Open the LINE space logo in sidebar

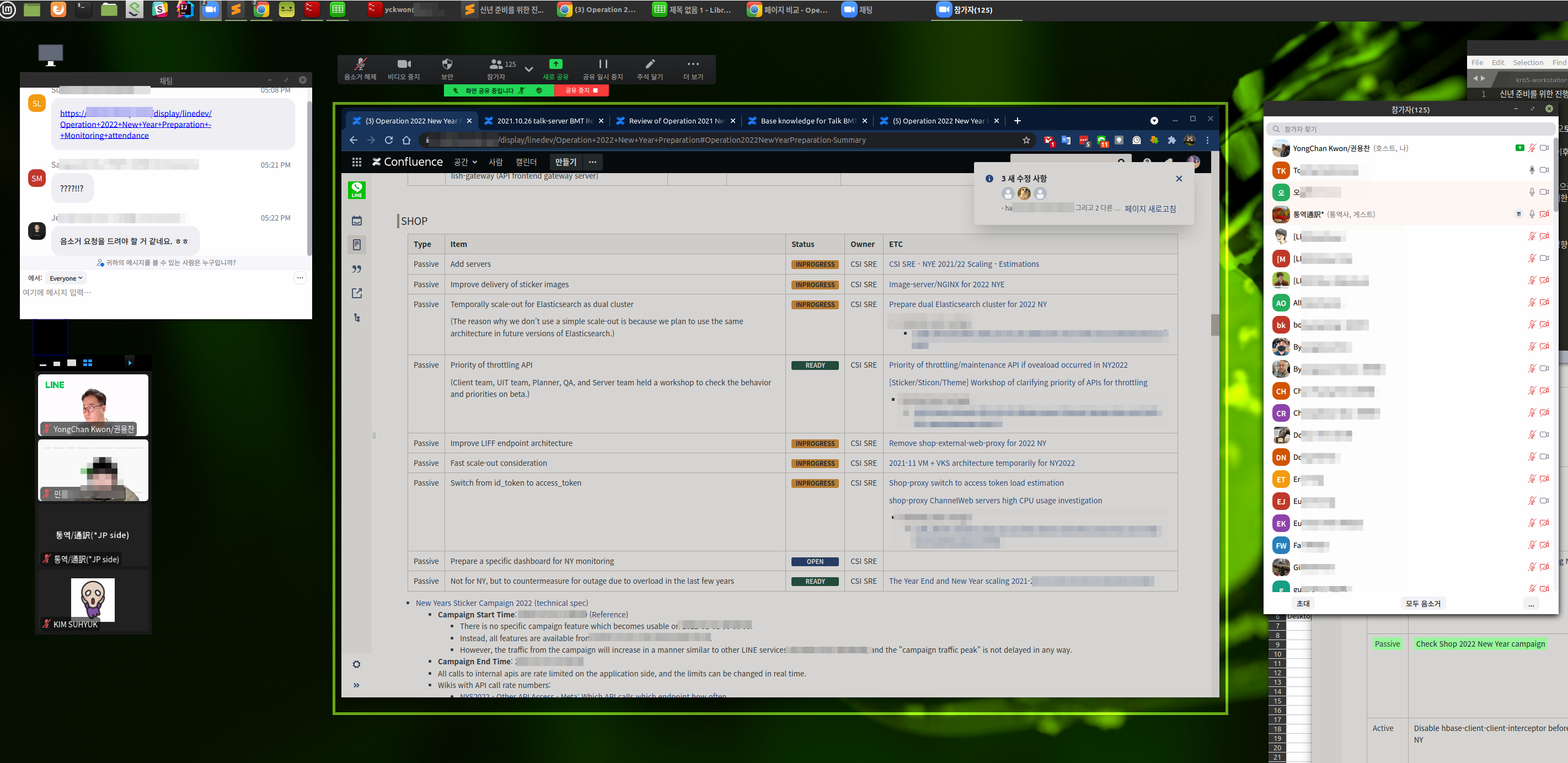[x=357, y=190]
